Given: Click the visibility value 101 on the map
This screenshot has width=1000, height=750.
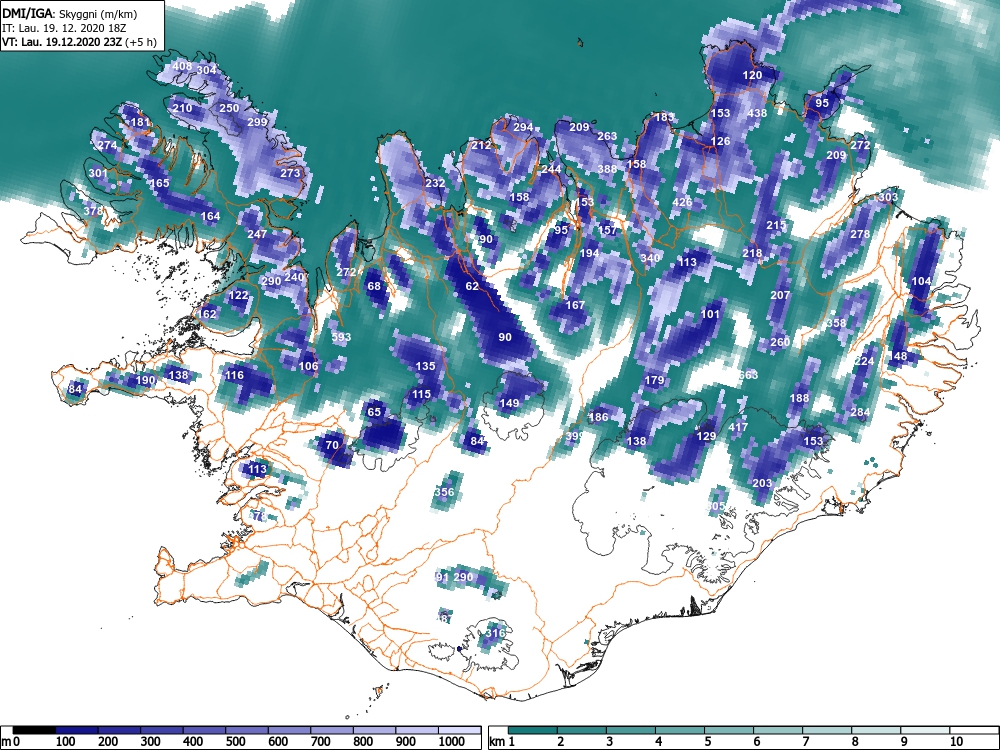Looking at the screenshot, I should (710, 314).
